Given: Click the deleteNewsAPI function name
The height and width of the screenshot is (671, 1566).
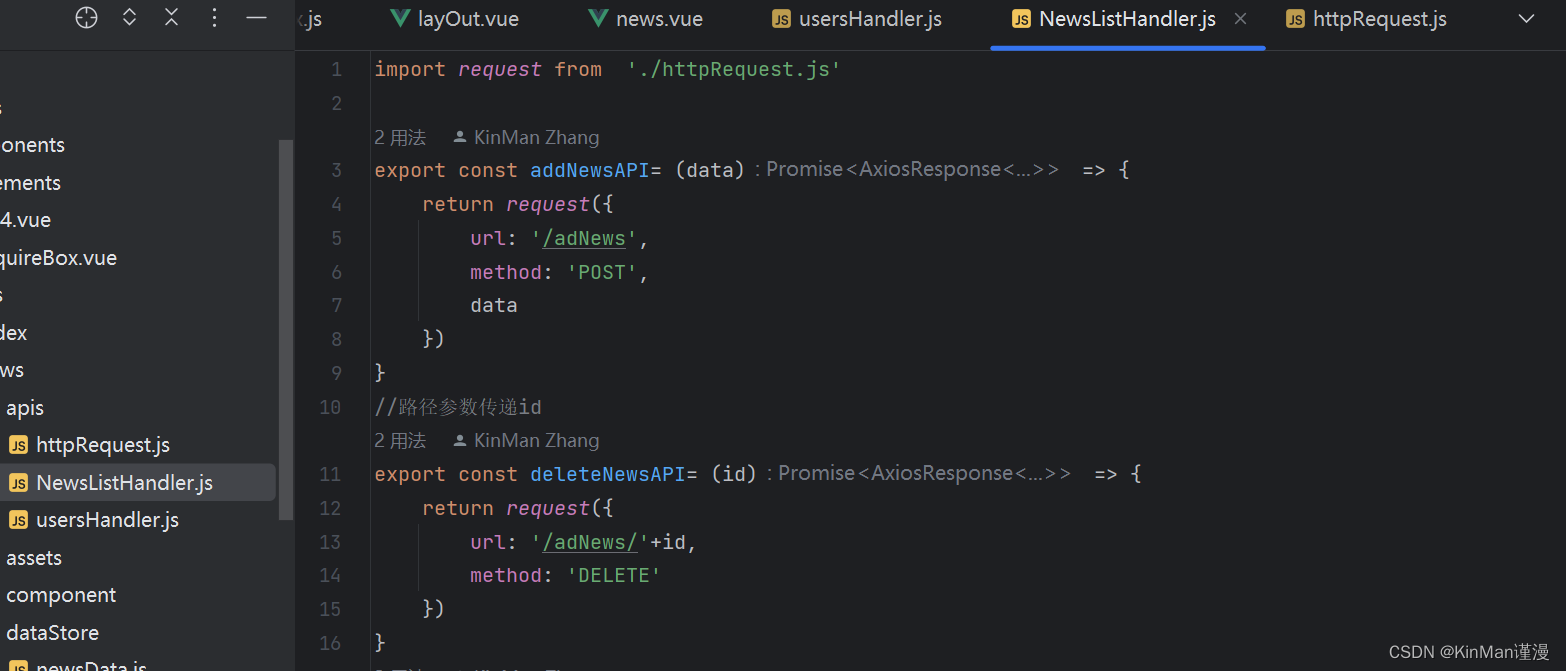Looking at the screenshot, I should point(608,474).
